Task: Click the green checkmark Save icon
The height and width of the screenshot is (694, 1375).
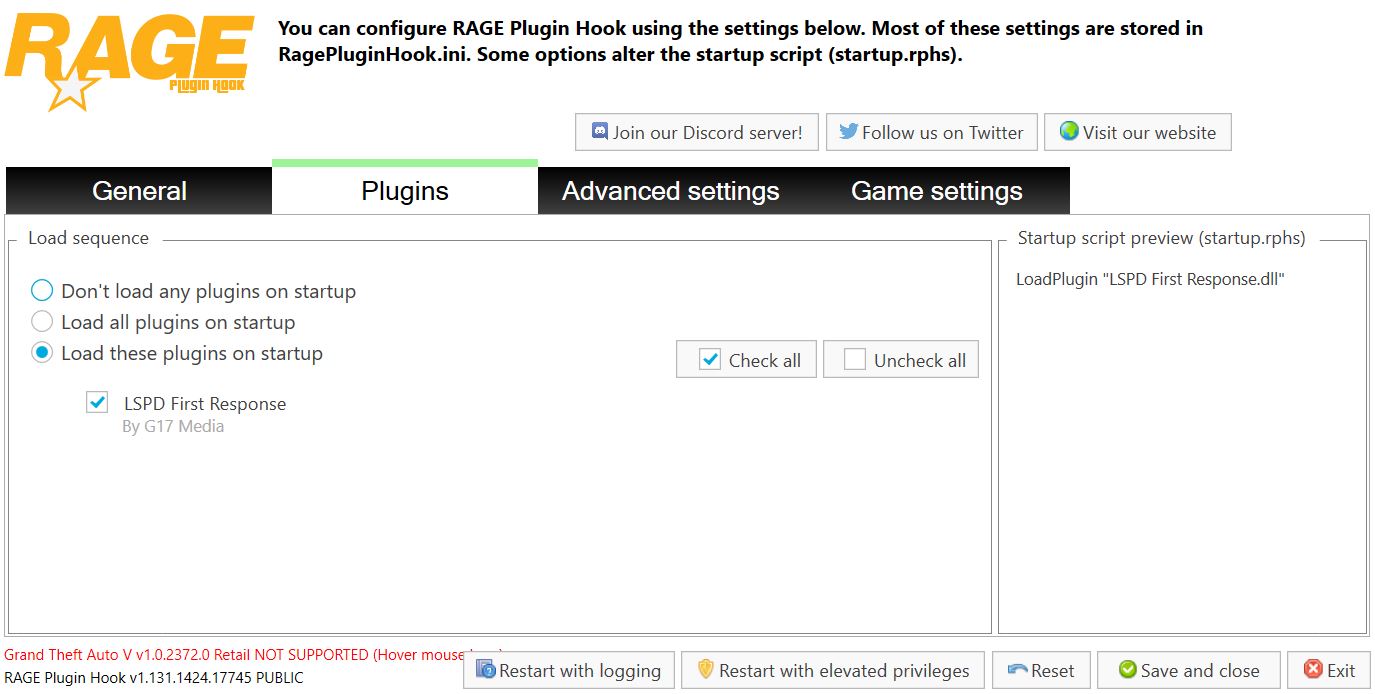Action: [1127, 669]
